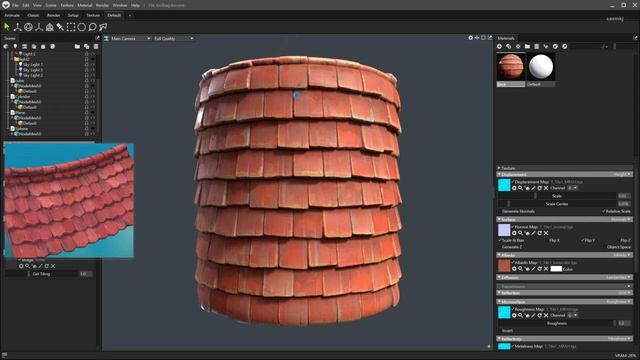This screenshot has height=360, width=640.
Task: Click viewport settings gear icon
Action: (x=470, y=38)
